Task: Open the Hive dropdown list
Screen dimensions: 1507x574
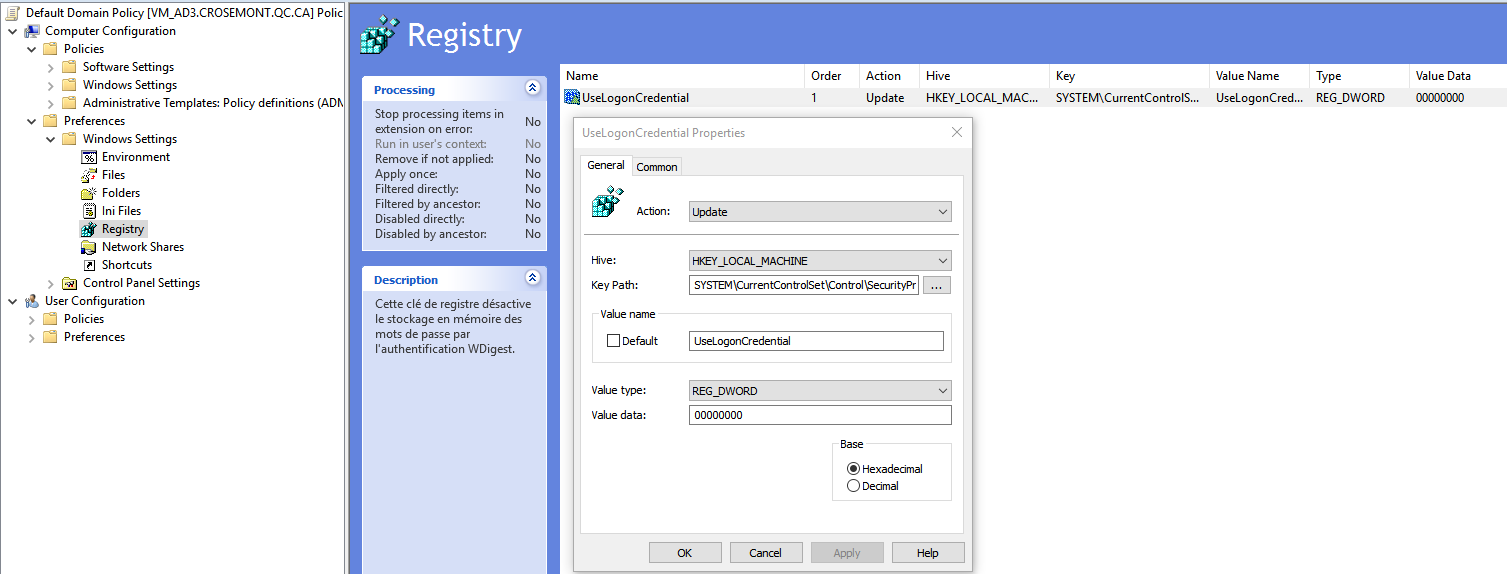Action: coord(820,261)
